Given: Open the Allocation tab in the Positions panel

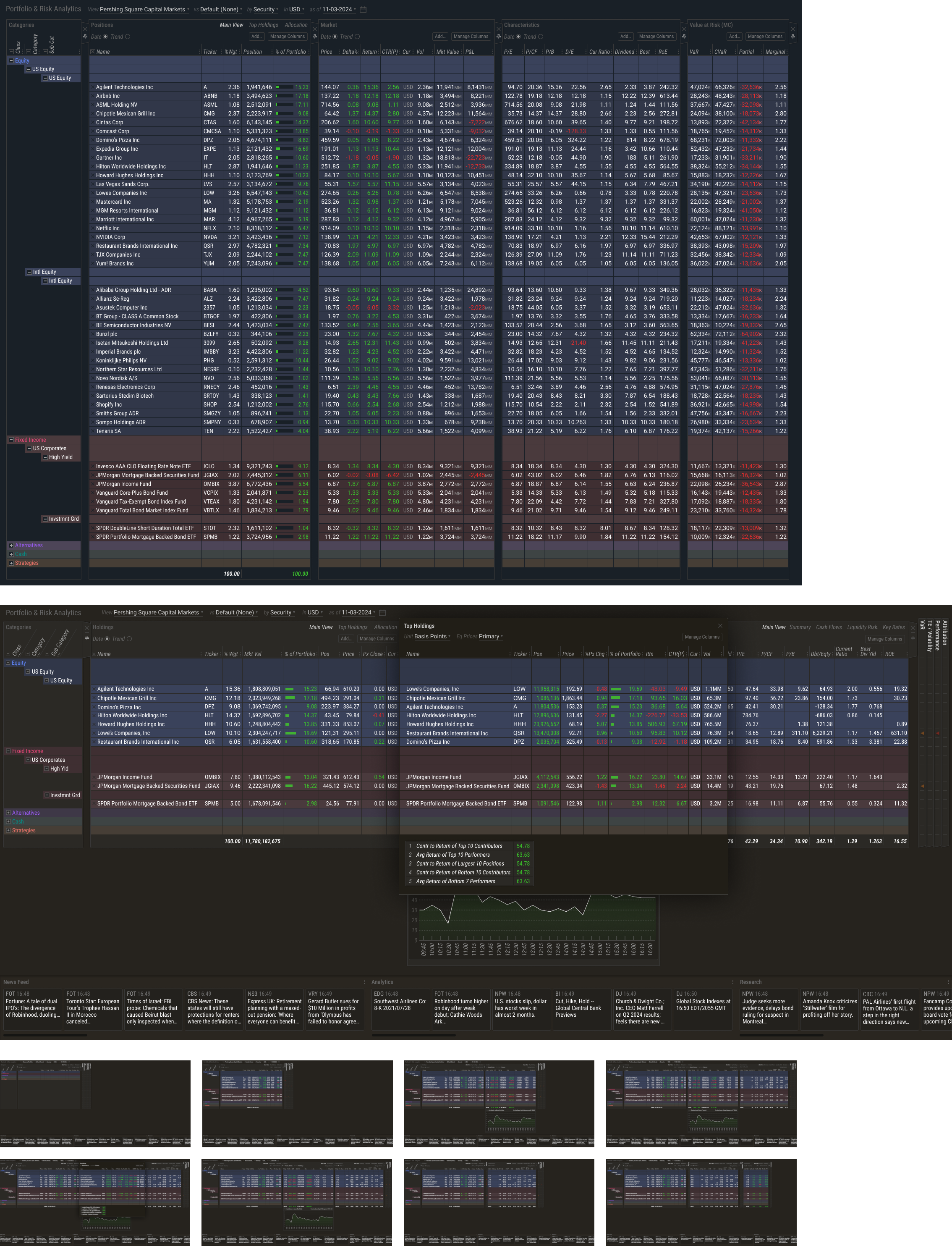Looking at the screenshot, I should click(296, 25).
